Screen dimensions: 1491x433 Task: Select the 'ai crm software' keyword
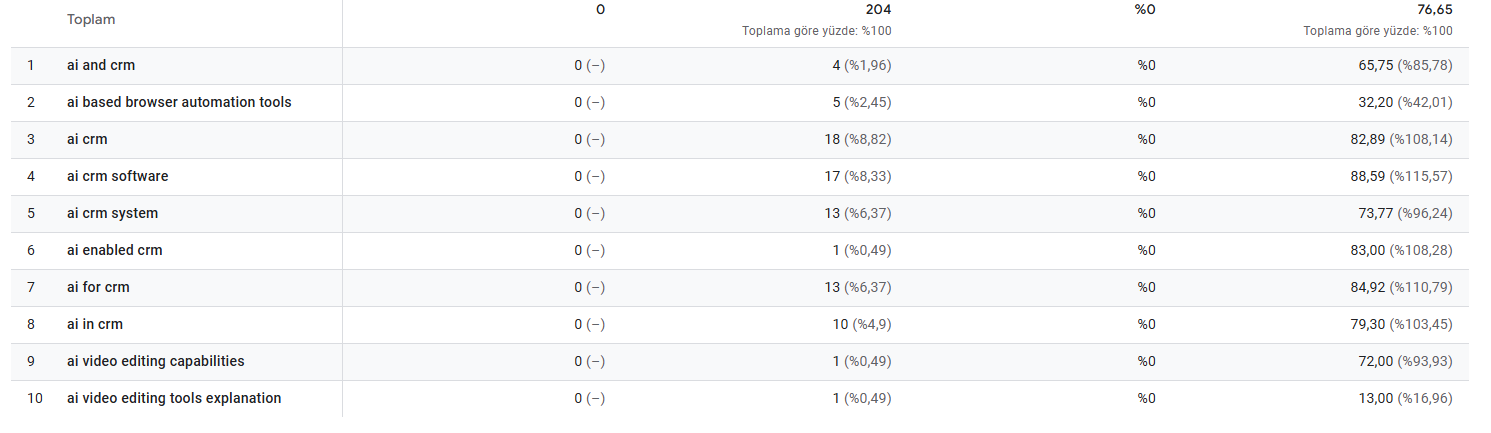117,176
